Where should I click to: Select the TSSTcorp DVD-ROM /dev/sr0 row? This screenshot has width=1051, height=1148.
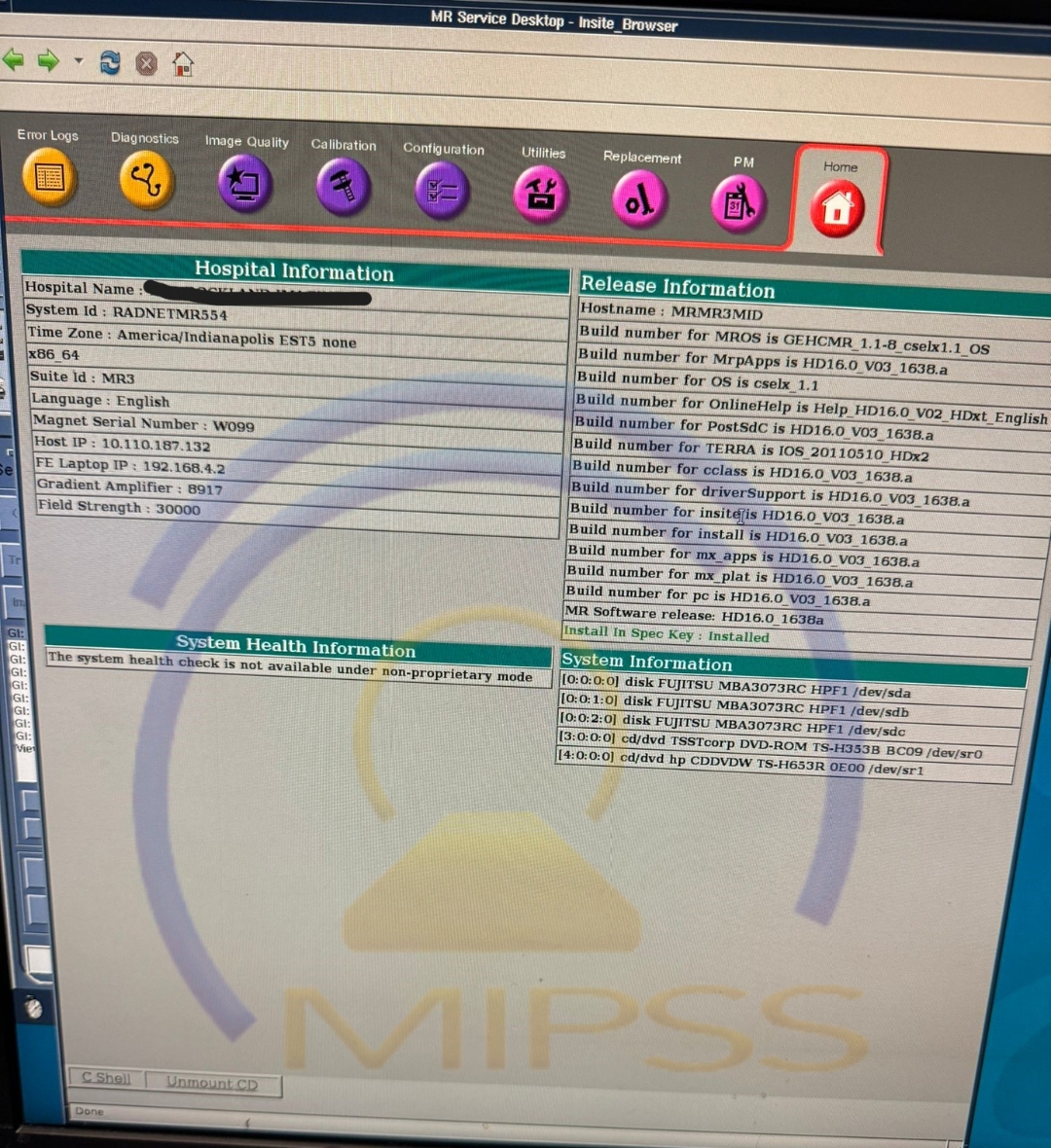tap(787, 744)
